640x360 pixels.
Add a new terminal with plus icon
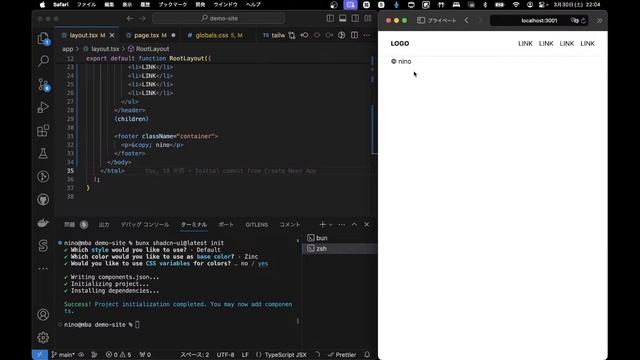[x=322, y=224]
